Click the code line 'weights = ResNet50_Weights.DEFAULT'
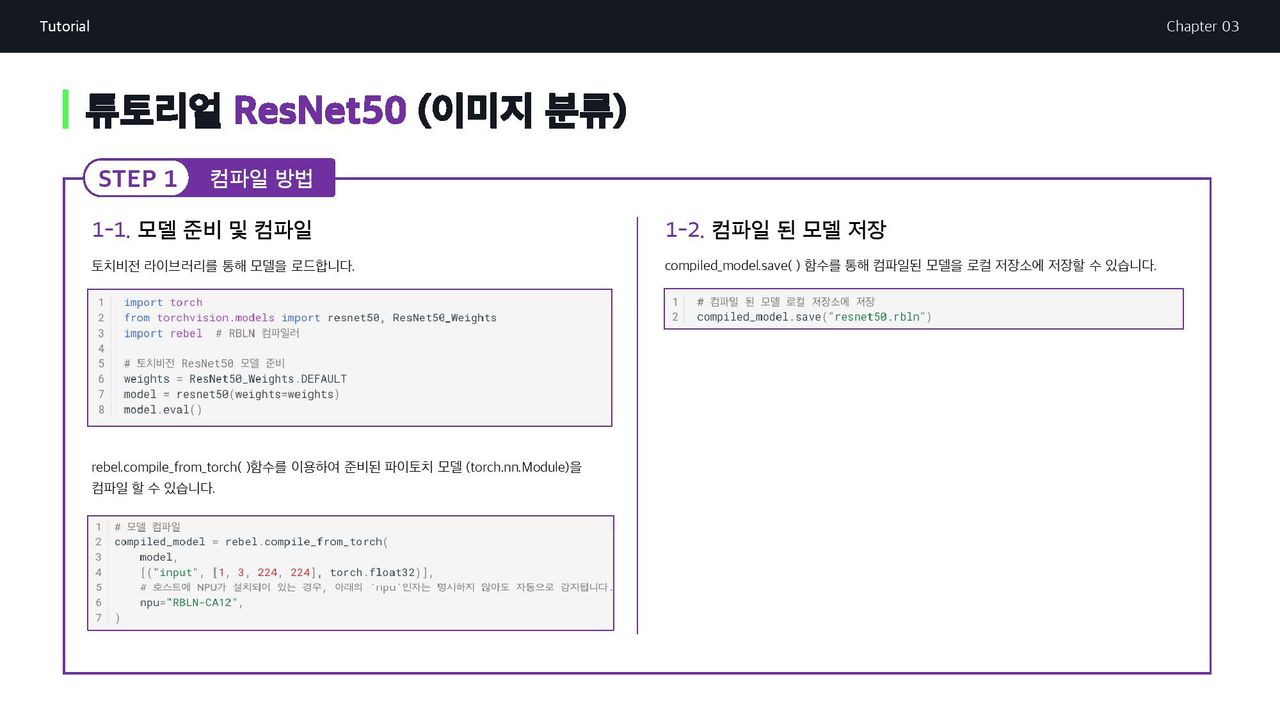This screenshot has height=720, width=1280. pos(235,379)
